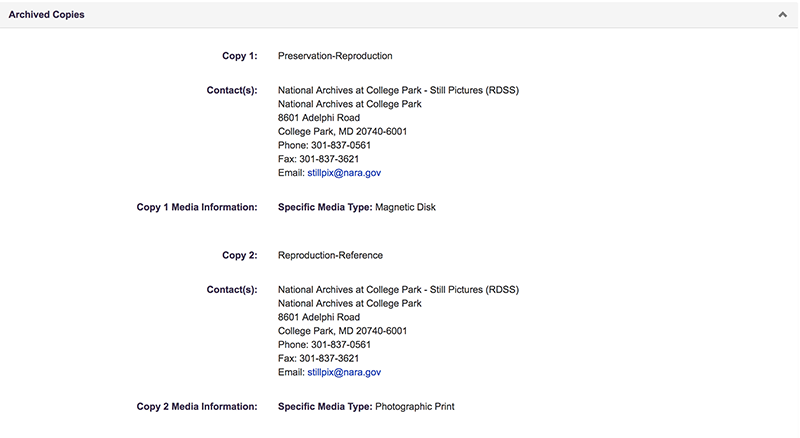The width and height of the screenshot is (800, 438).
Task: Select the Reproduction-Reference value text
Action: coord(330,255)
